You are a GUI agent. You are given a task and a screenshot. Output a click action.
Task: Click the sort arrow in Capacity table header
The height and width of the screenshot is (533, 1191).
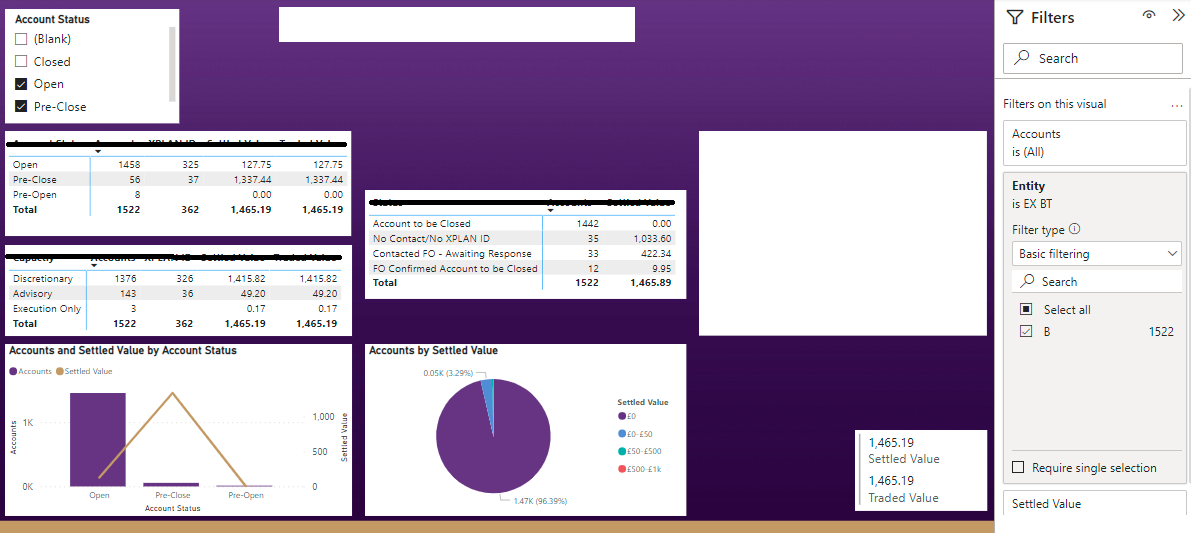pyautogui.click(x=93, y=266)
